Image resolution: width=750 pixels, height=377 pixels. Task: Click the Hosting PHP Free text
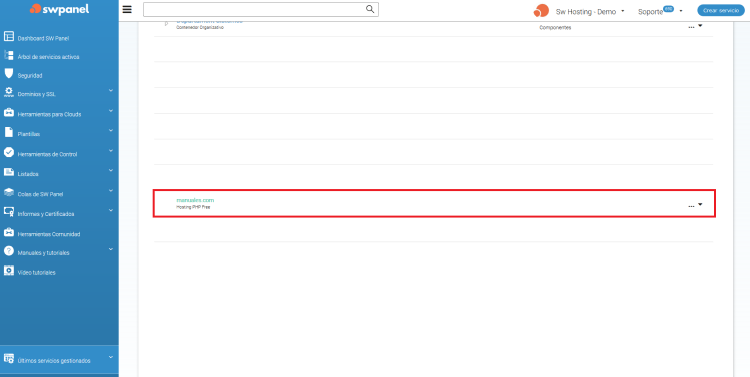pyautogui.click(x=193, y=208)
